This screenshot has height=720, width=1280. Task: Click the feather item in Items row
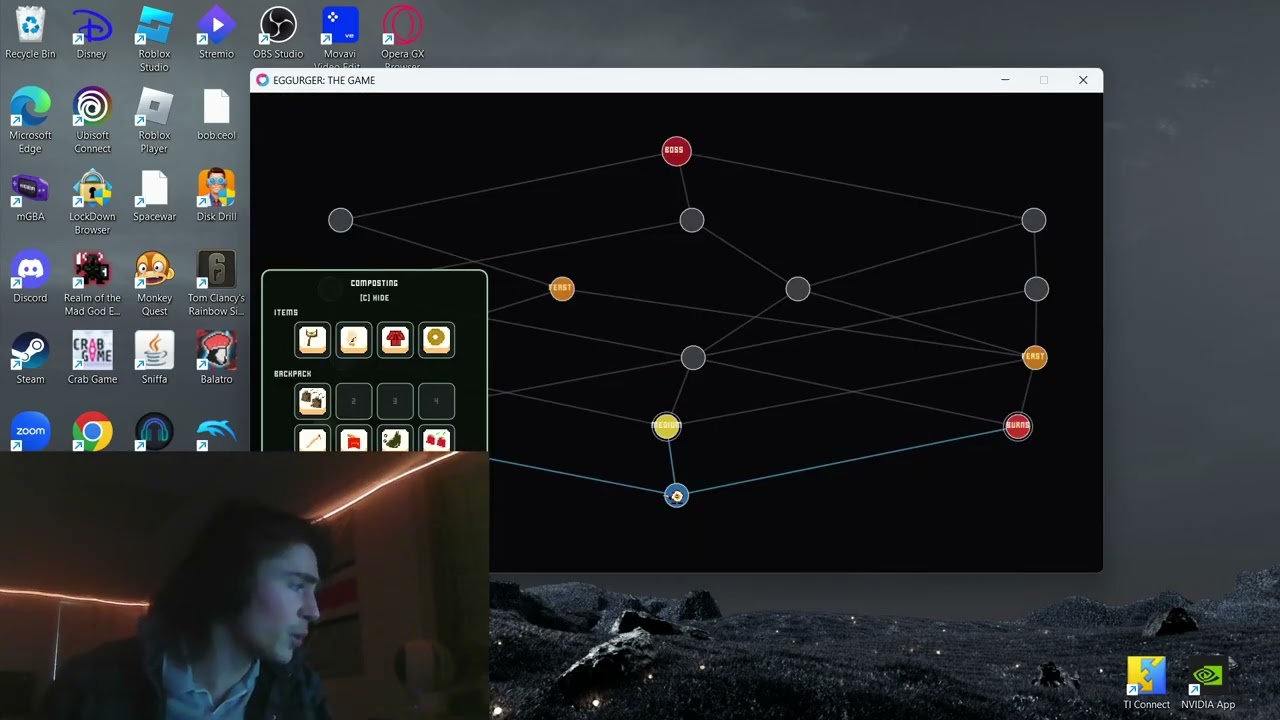354,339
